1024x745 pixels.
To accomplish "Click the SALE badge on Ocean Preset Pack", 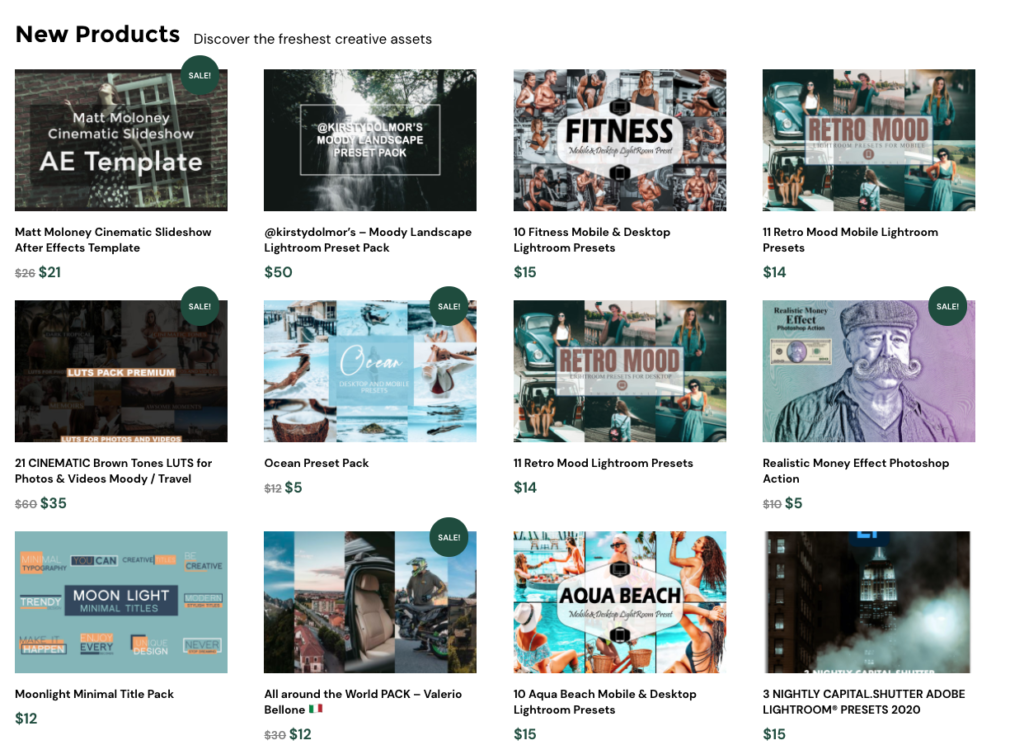I will 449,306.
